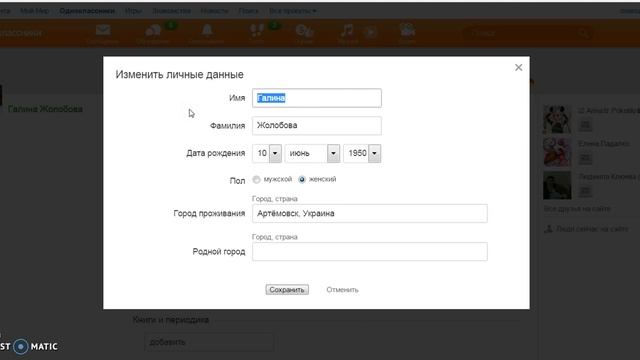Viewport: 640px width, 360px height.
Task: Open the Люди сейчас на сайте link
Action: [x=592, y=229]
